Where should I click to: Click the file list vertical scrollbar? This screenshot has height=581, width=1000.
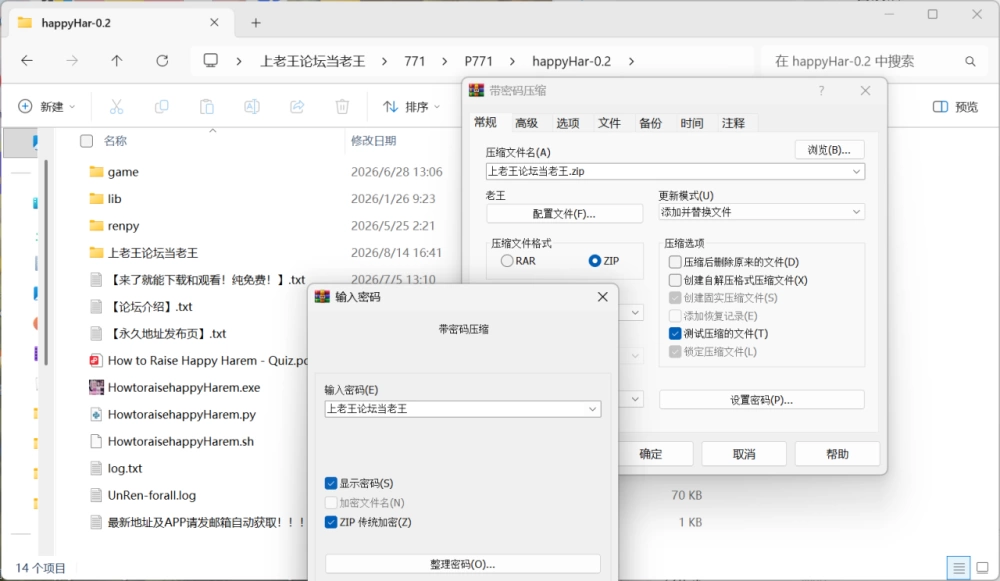pos(46,263)
